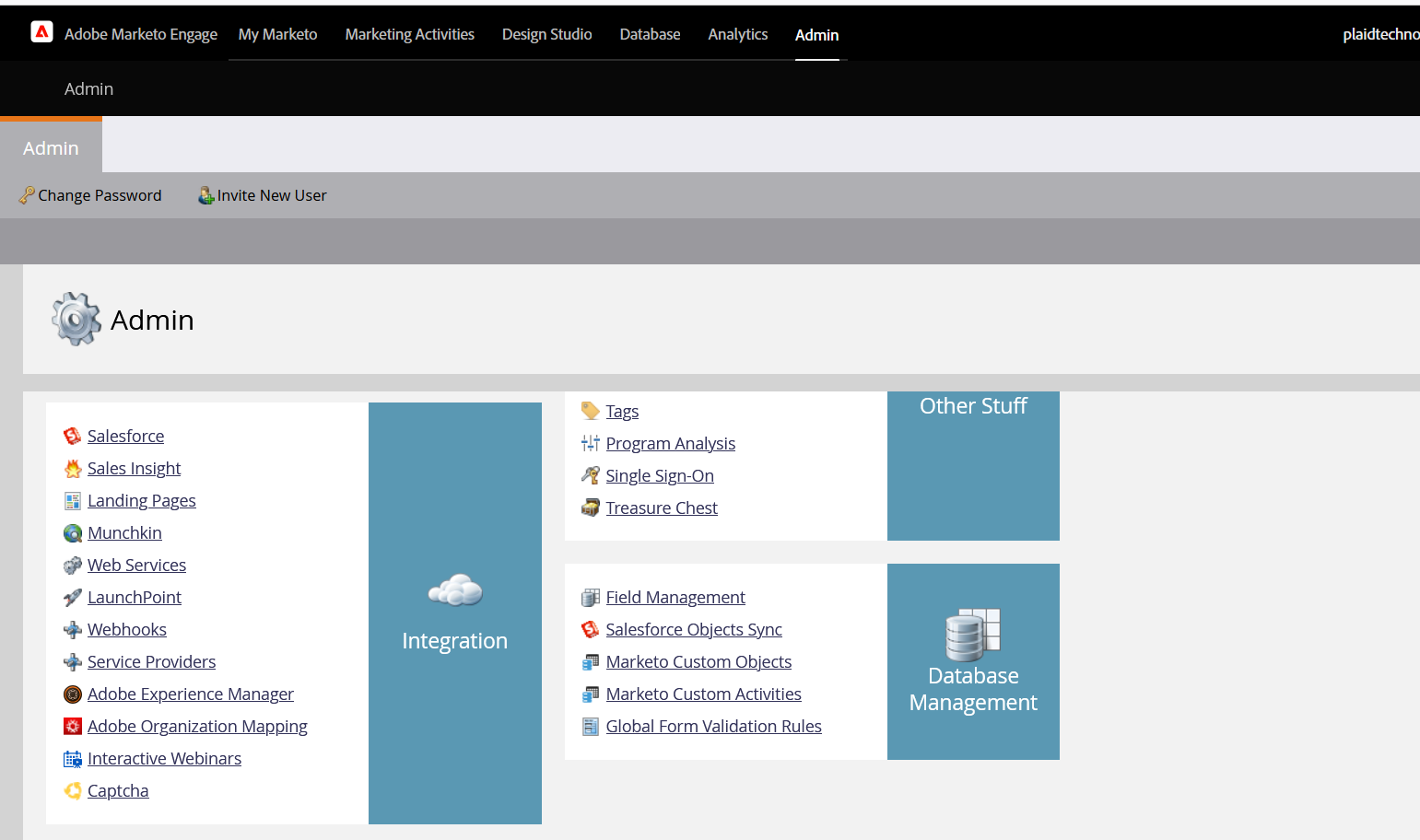Open the Sales Insight link
The width and height of the screenshot is (1420, 840).
click(134, 468)
